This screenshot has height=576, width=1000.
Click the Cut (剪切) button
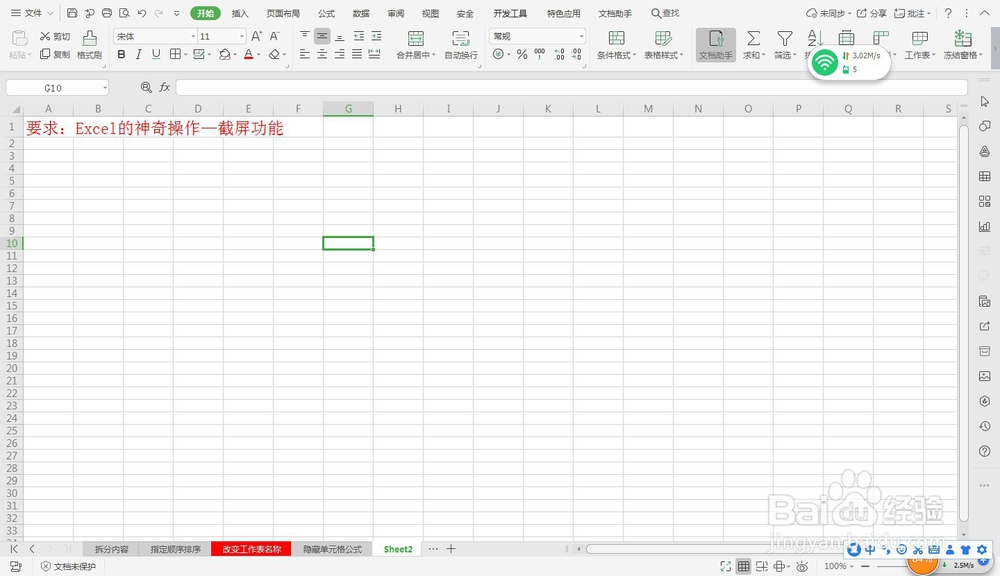(x=55, y=36)
